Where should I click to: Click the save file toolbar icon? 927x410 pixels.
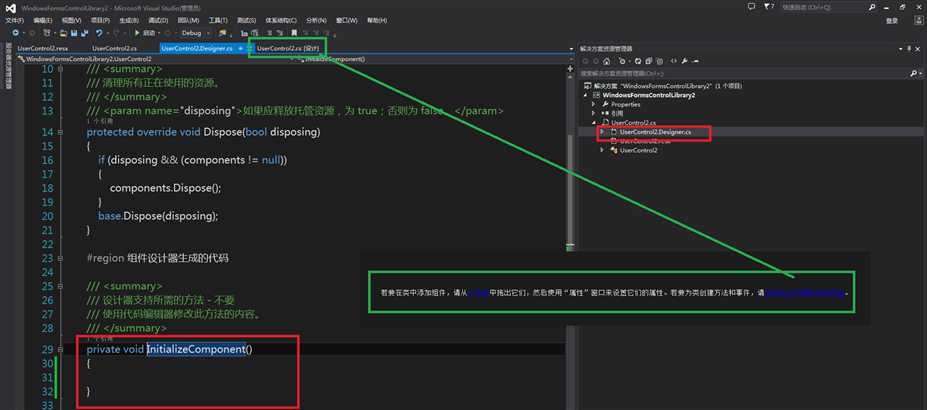coord(74,33)
